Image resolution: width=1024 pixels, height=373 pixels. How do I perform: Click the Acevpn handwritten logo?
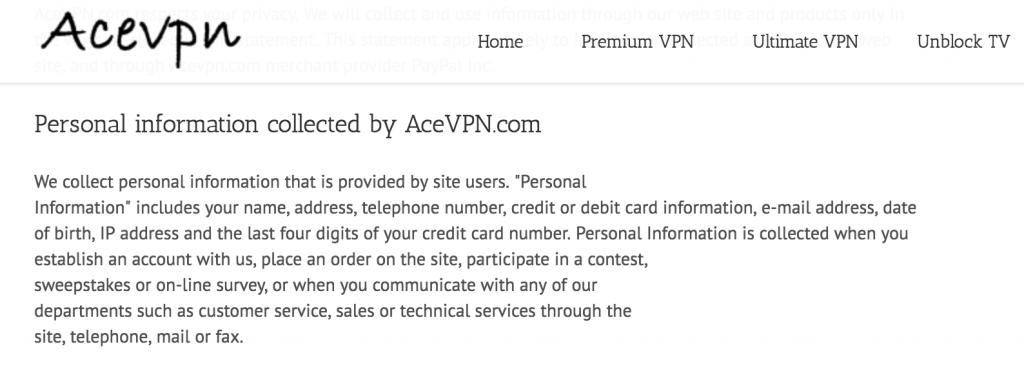[142, 35]
